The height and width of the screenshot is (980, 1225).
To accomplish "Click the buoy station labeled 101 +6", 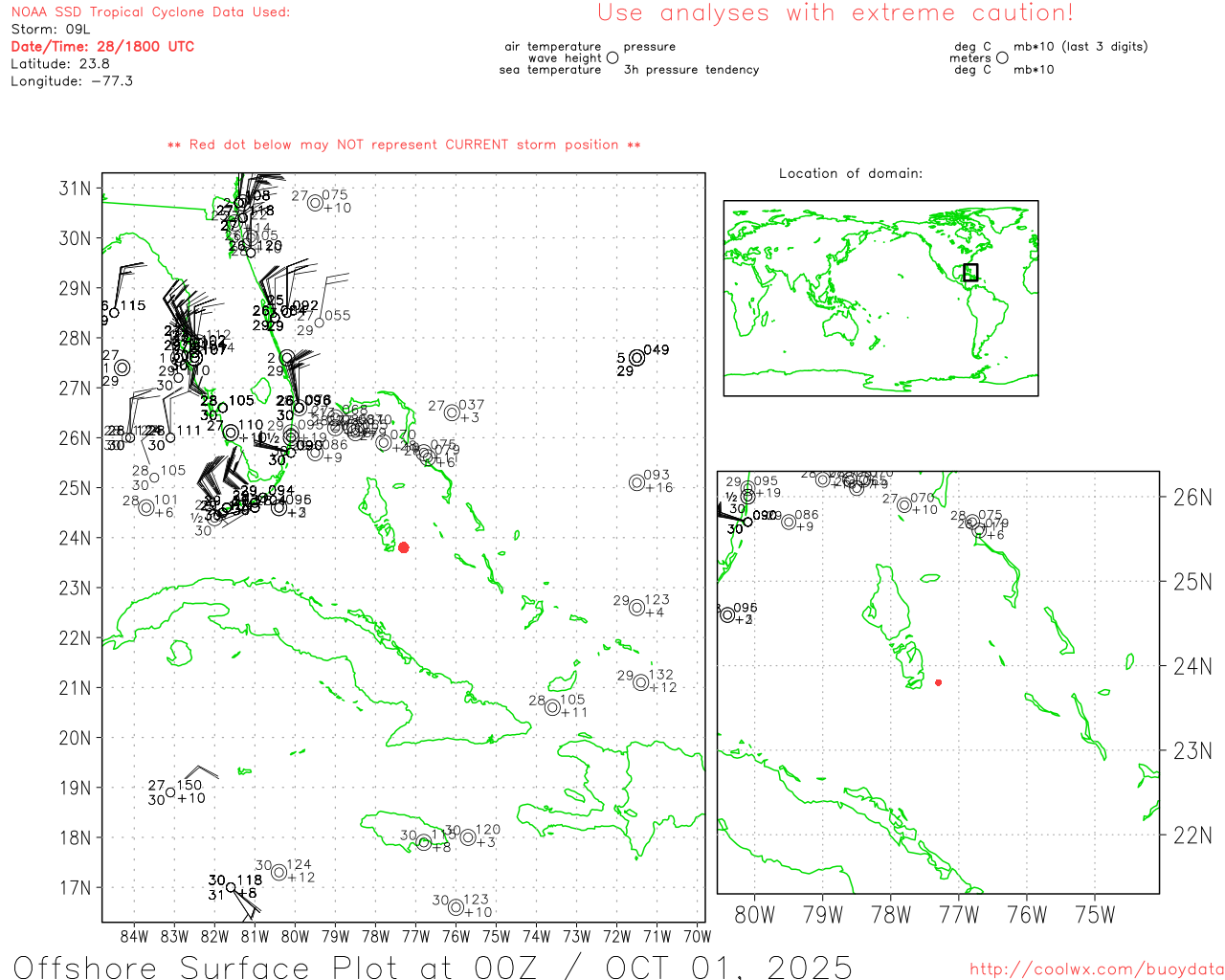I will 146,507.
